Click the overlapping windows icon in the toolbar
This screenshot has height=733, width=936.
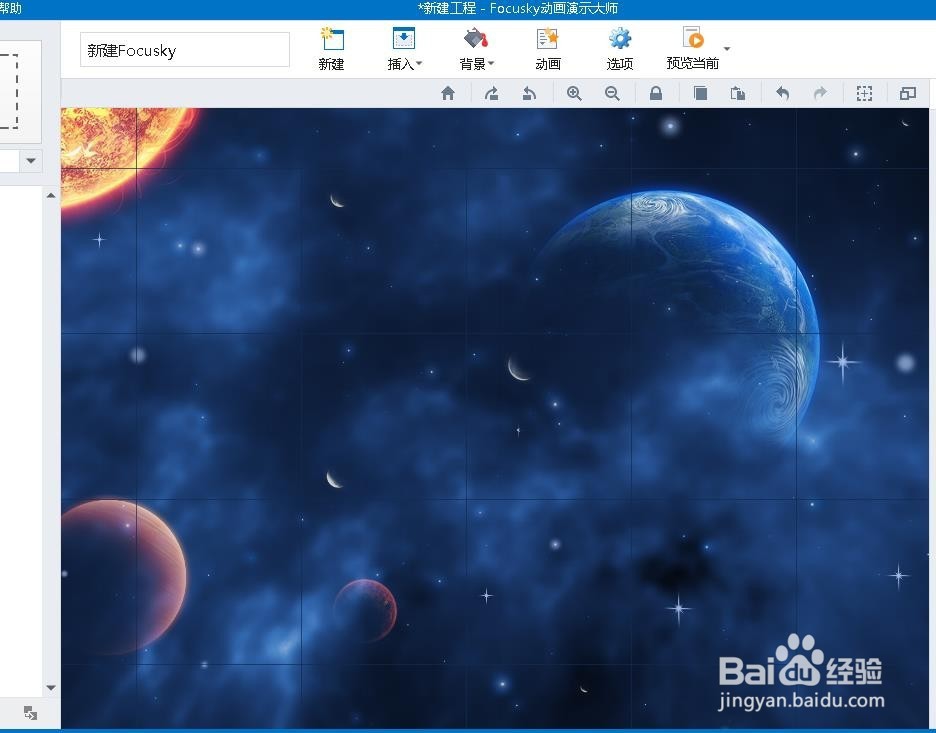coord(908,93)
